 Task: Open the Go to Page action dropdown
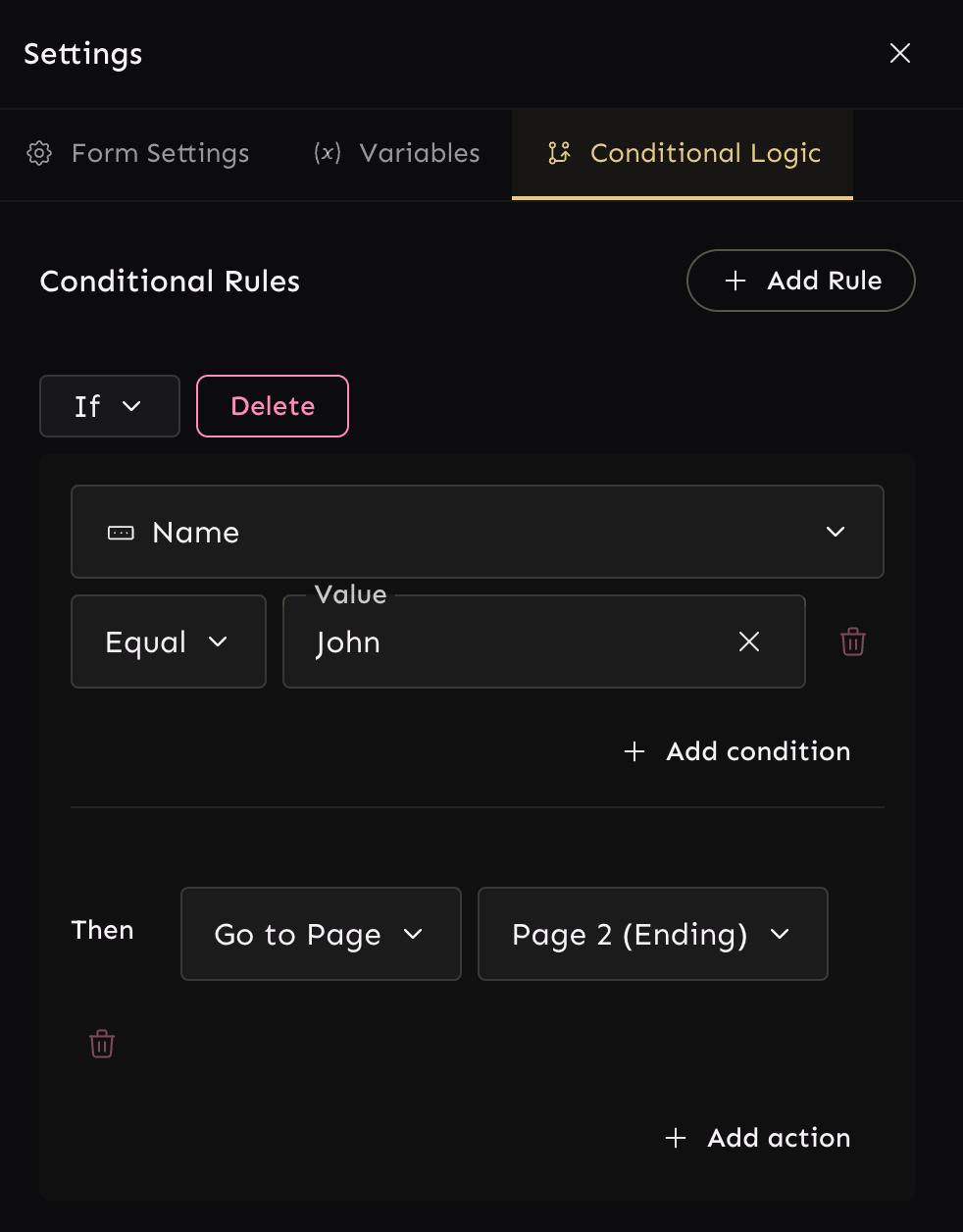321,934
